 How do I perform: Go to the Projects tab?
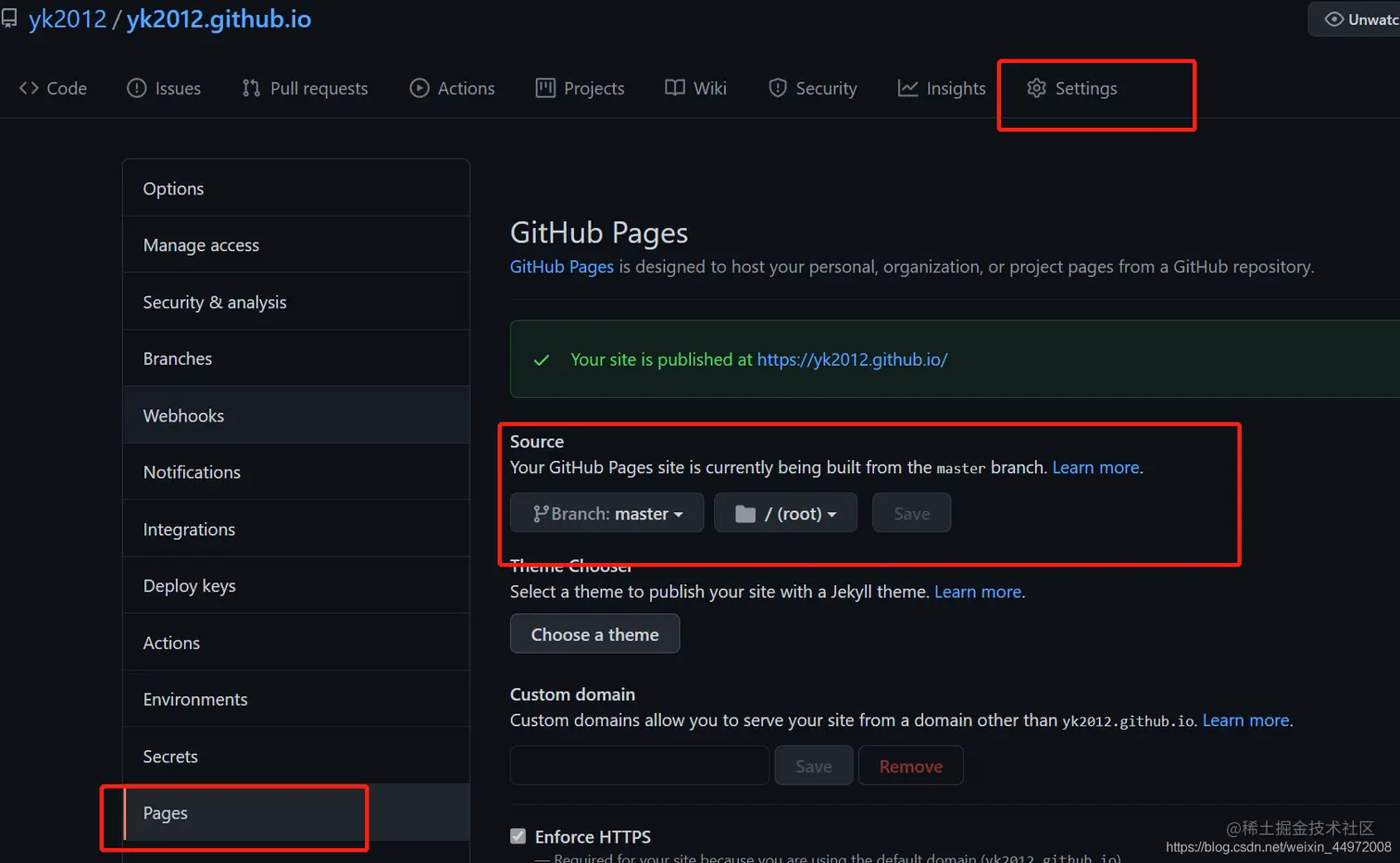pos(581,88)
